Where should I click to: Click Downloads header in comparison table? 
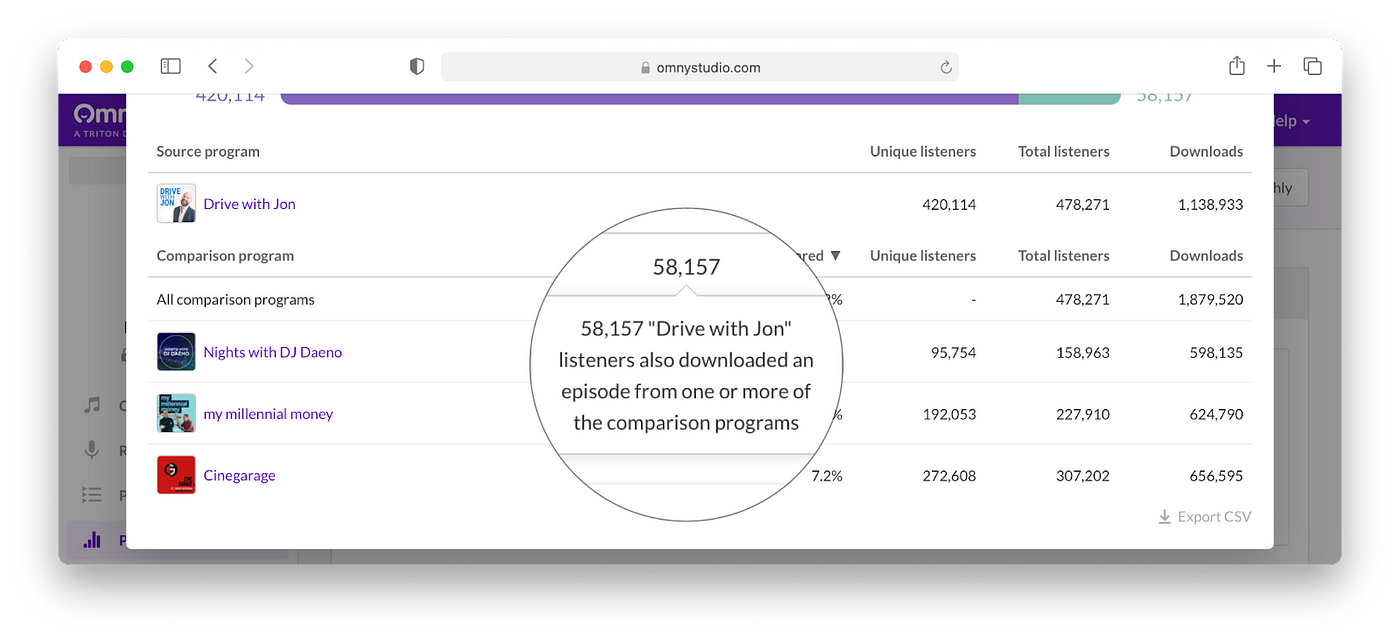(1207, 256)
